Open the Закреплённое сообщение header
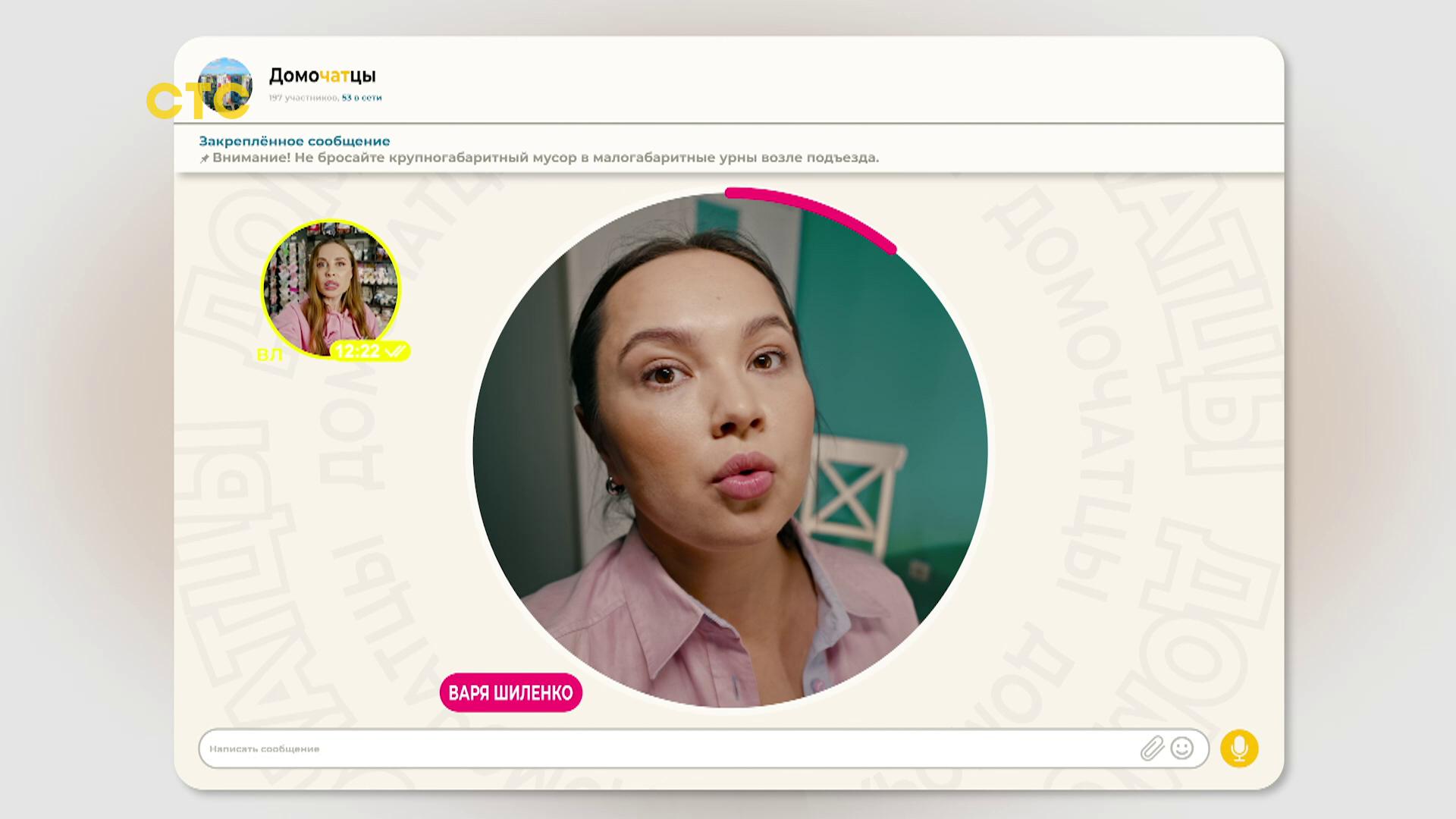 (294, 141)
